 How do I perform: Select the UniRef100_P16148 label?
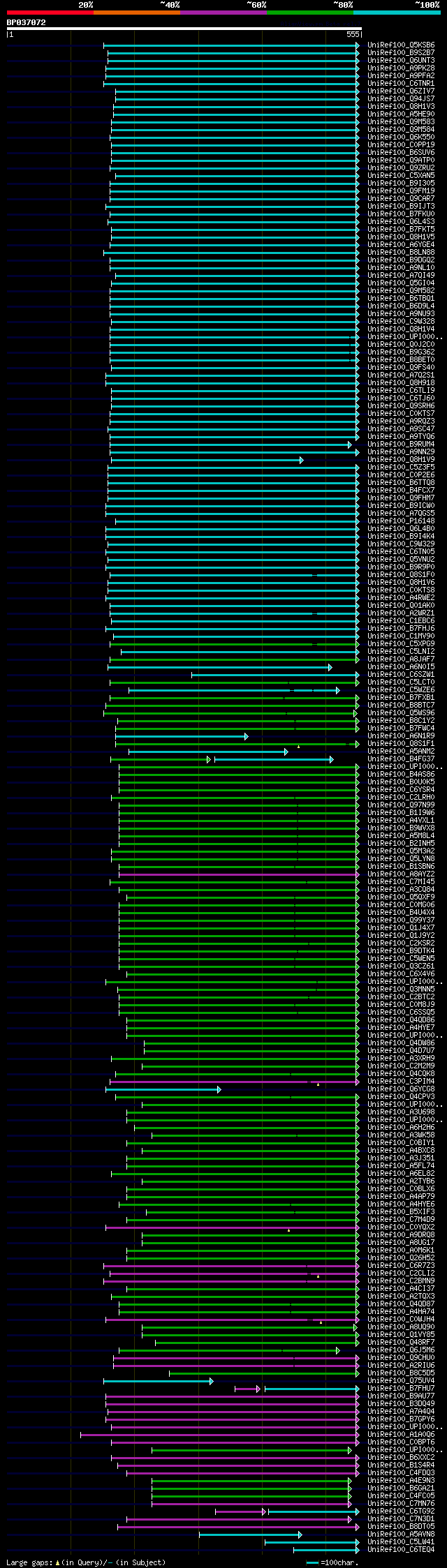(x=401, y=521)
